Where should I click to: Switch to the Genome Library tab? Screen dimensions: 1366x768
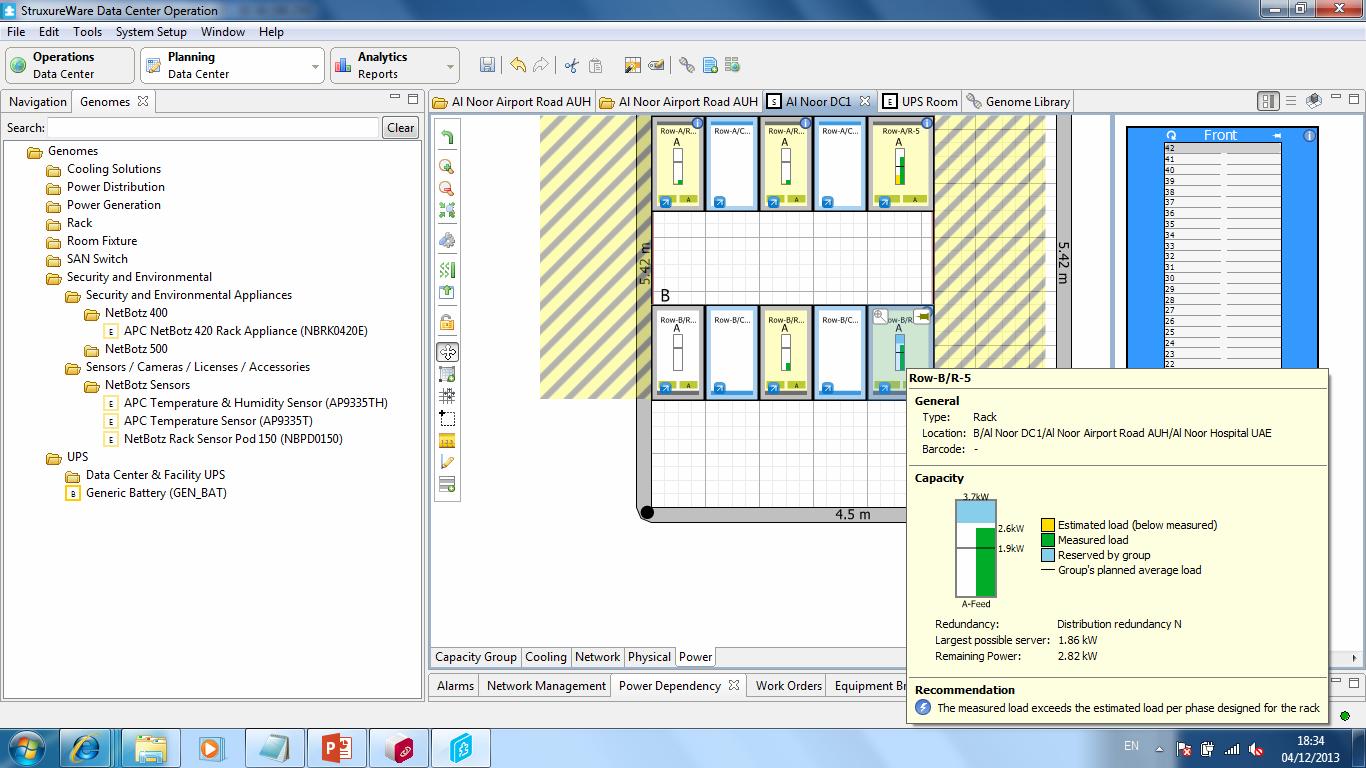pyautogui.click(x=1018, y=101)
